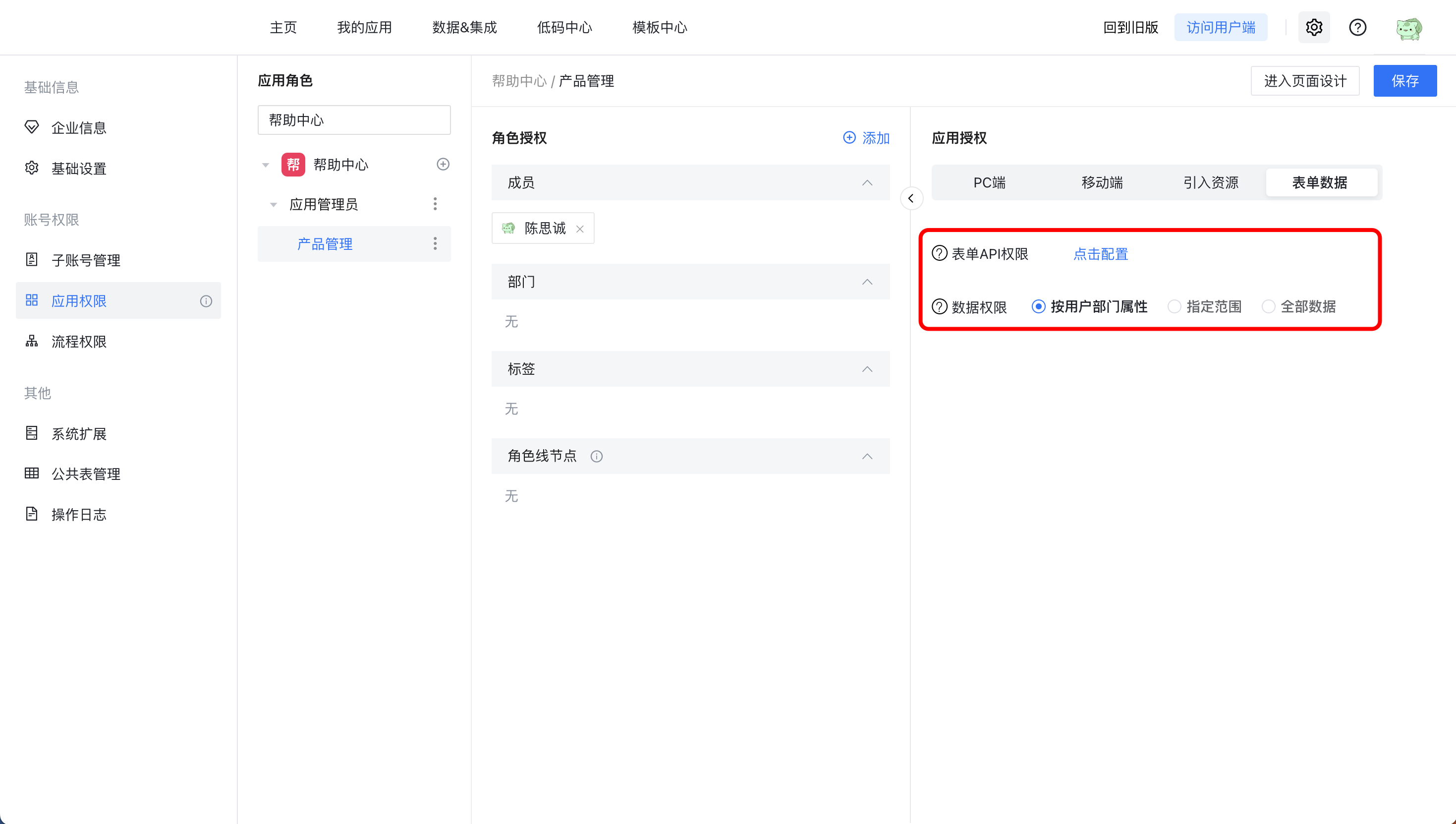Image resolution: width=1456 pixels, height=824 pixels.
Task: Open 低码中心 in top navigation
Action: click(x=564, y=27)
